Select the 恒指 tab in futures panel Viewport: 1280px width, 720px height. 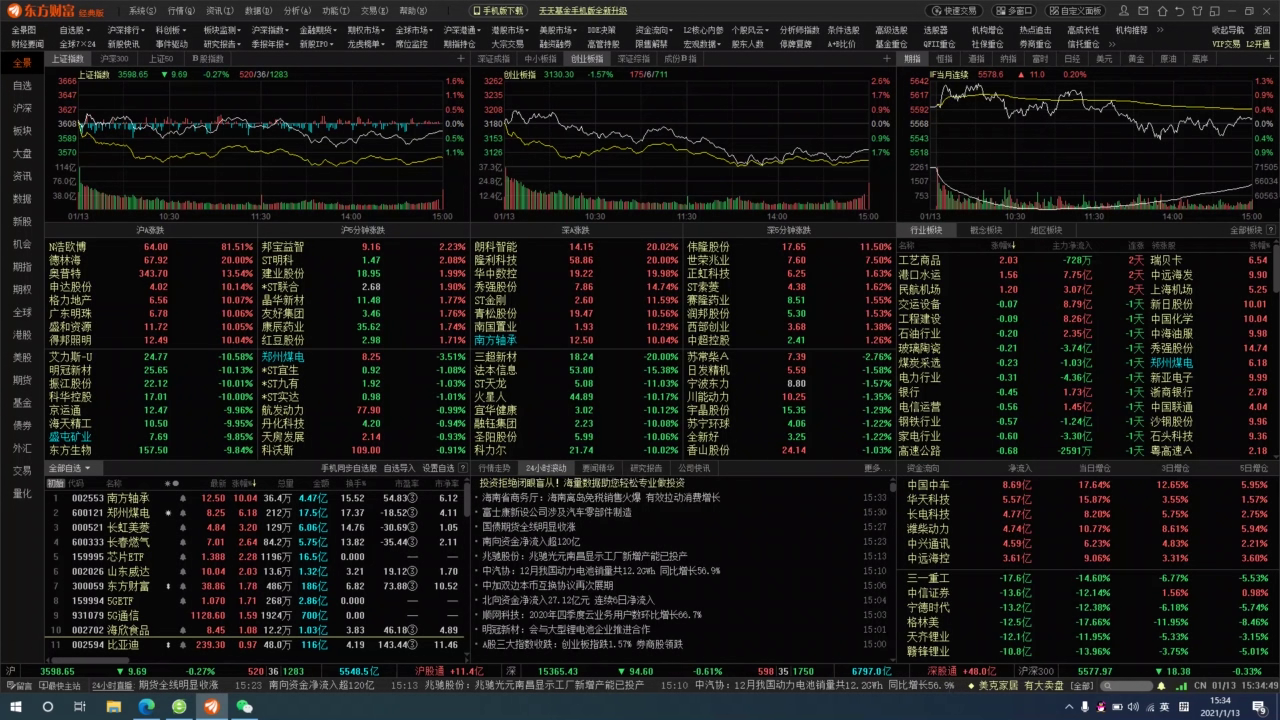coord(945,59)
